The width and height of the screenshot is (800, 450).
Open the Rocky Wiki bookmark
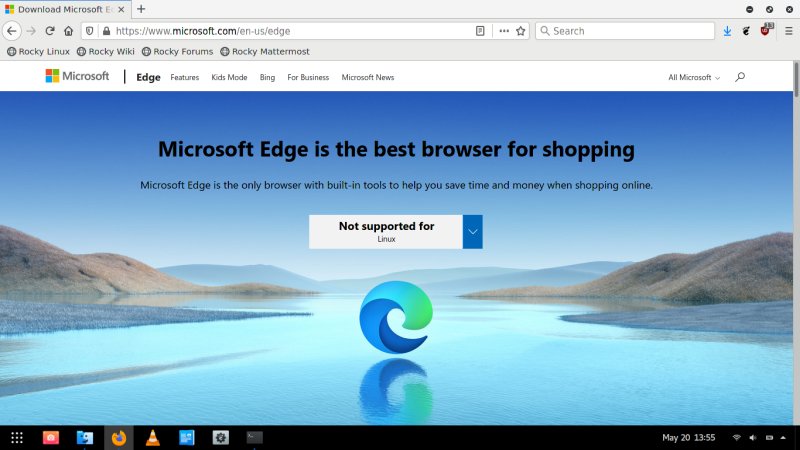(x=106, y=52)
